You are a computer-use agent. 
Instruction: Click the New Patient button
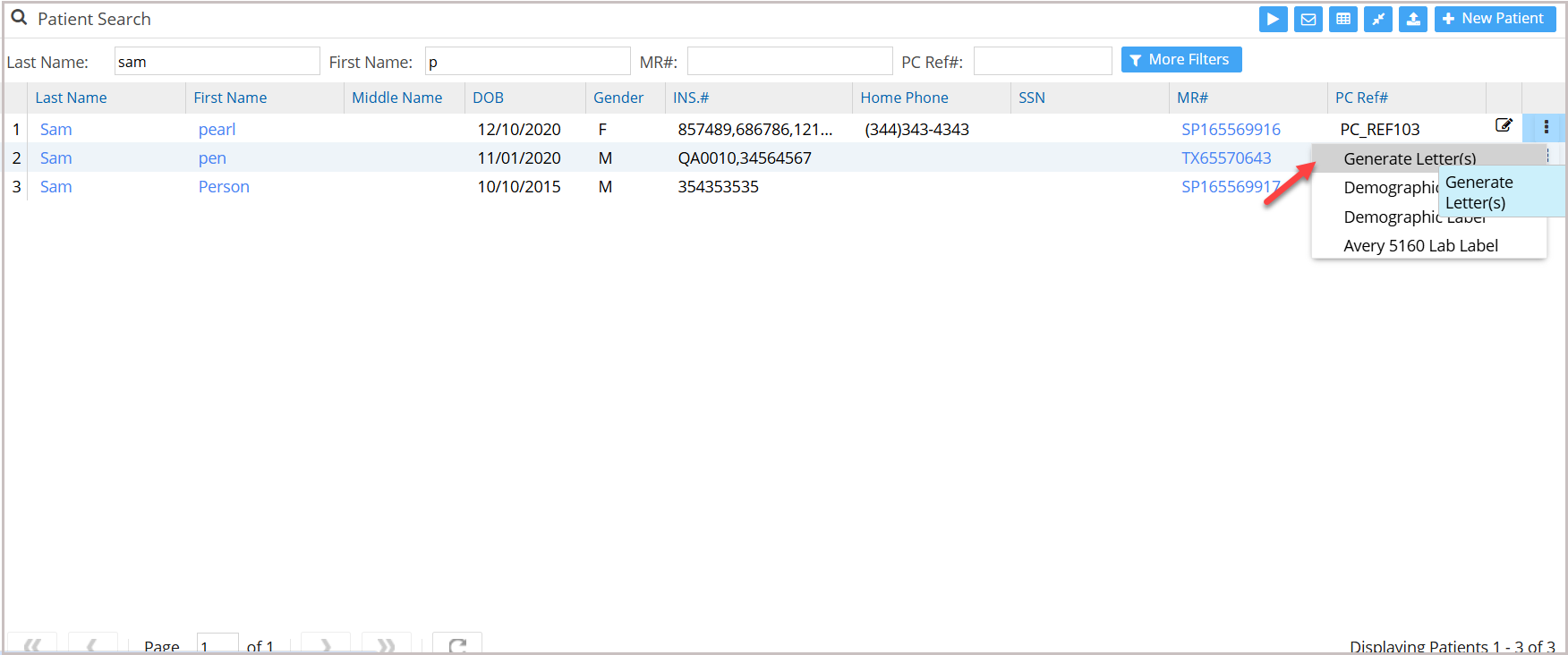click(x=1494, y=19)
